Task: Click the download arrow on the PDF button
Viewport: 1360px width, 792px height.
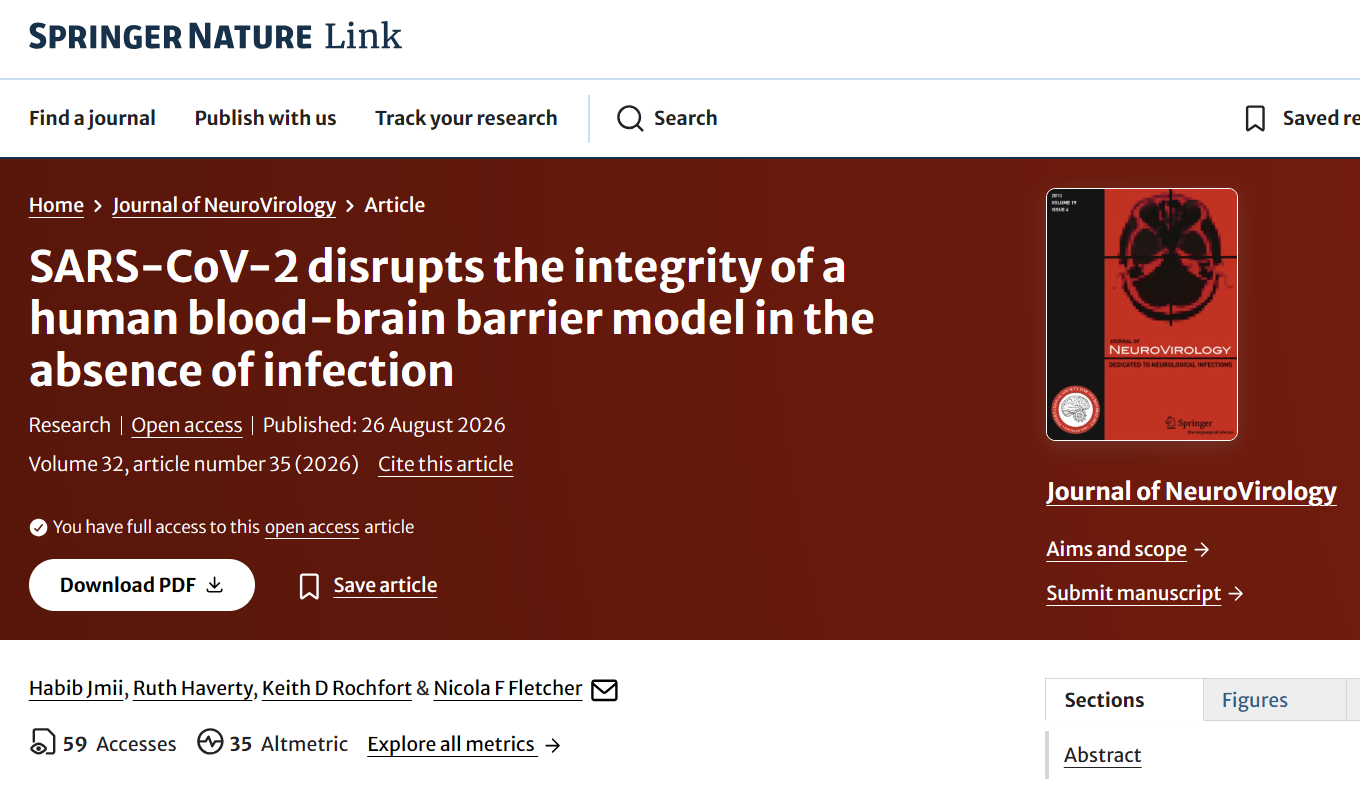Action: click(214, 585)
